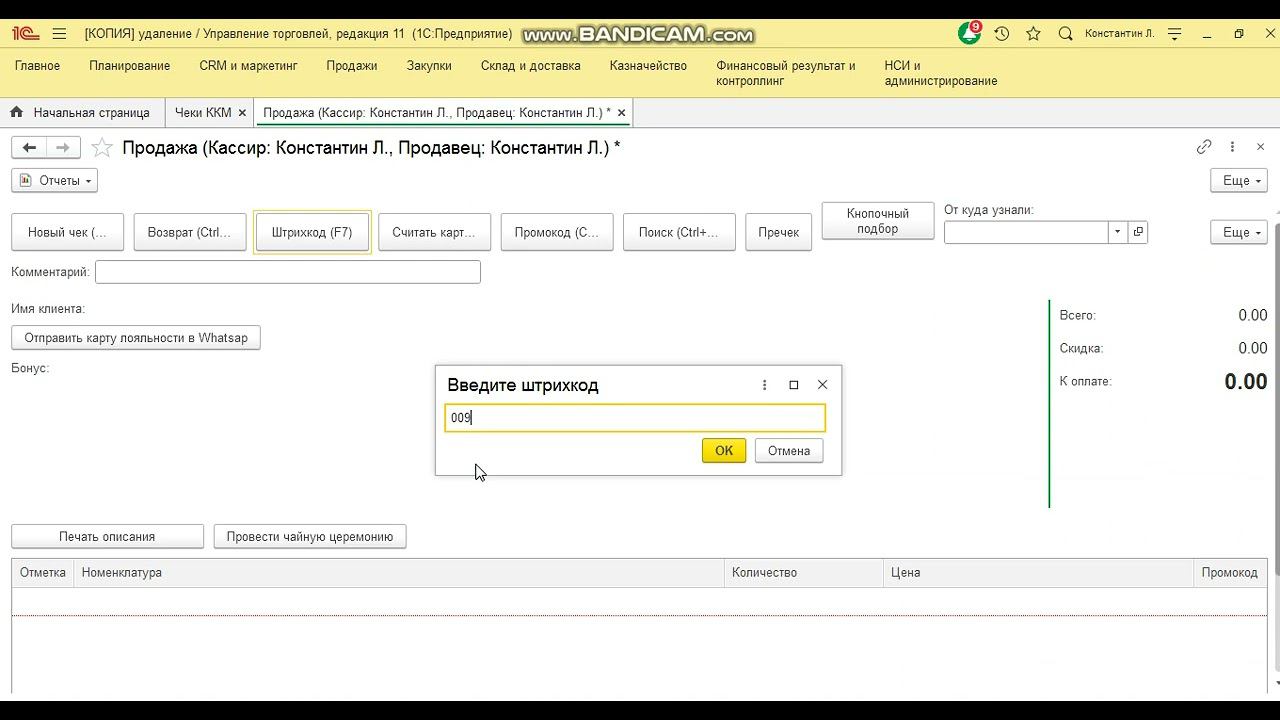1280x720 pixels.
Task: Open the history clock icon
Action: (1001, 34)
